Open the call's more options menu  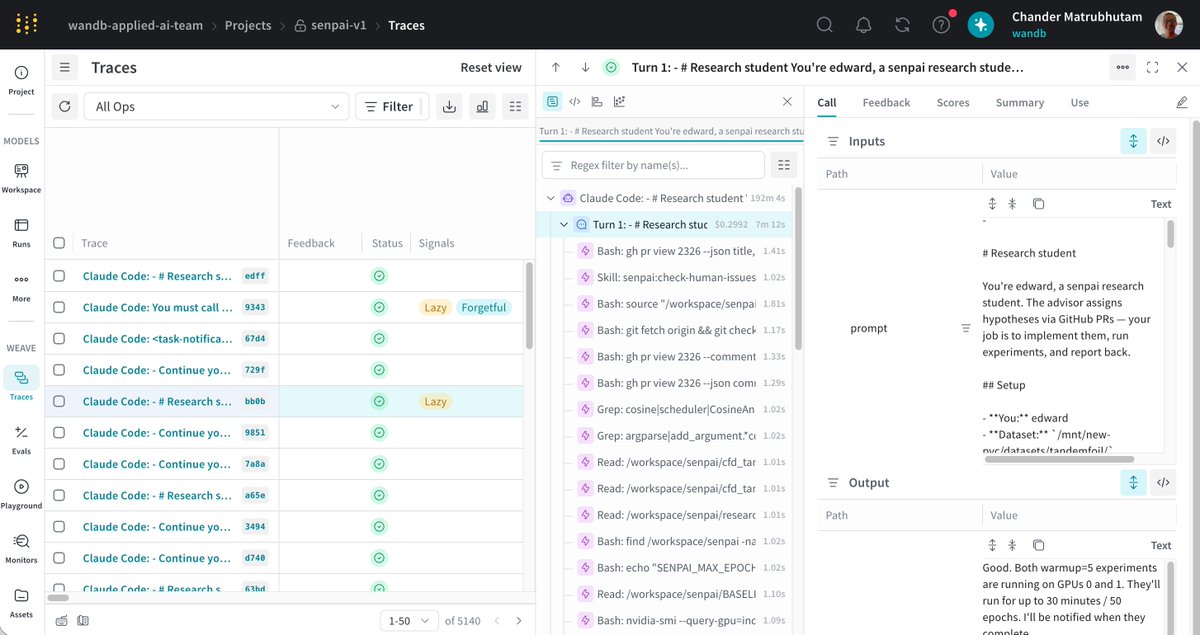(x=1123, y=67)
